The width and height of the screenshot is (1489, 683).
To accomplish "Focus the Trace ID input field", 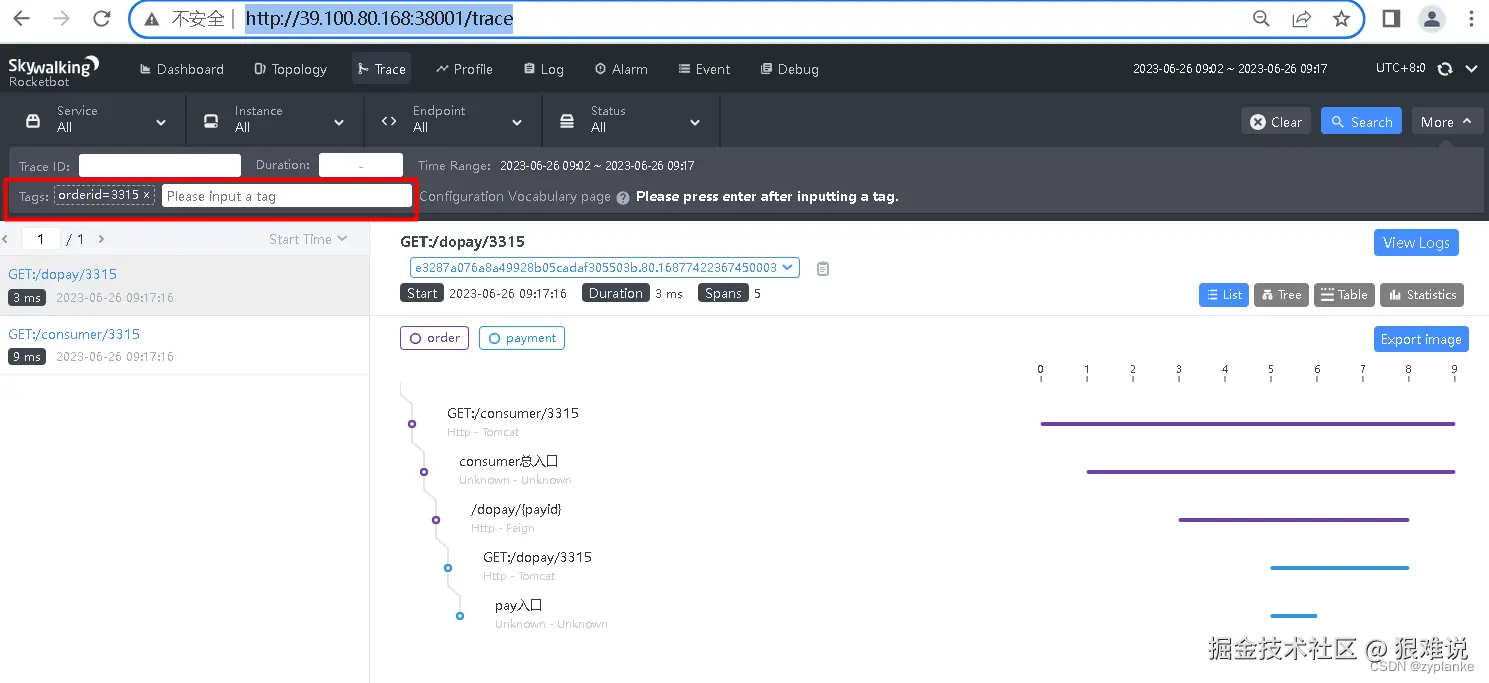I will coord(160,165).
